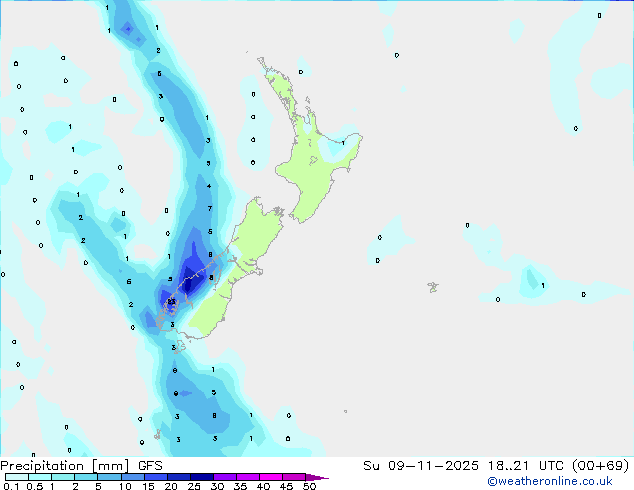Click the '0.5' legend scale label
This screenshot has height=490, width=634.
35,486
